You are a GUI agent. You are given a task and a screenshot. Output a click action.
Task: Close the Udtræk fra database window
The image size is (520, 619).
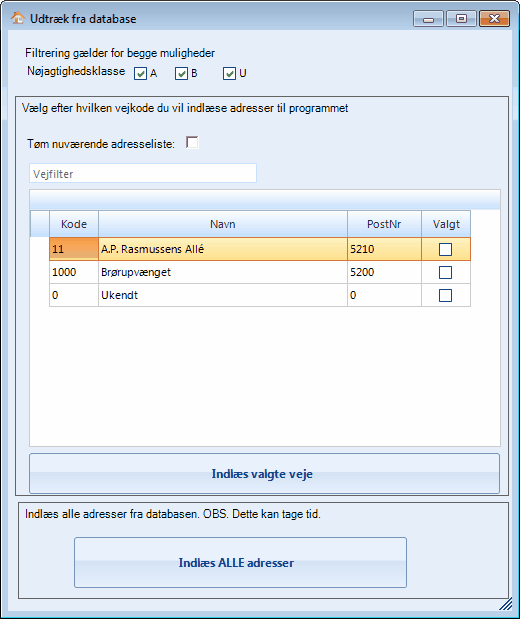494,19
